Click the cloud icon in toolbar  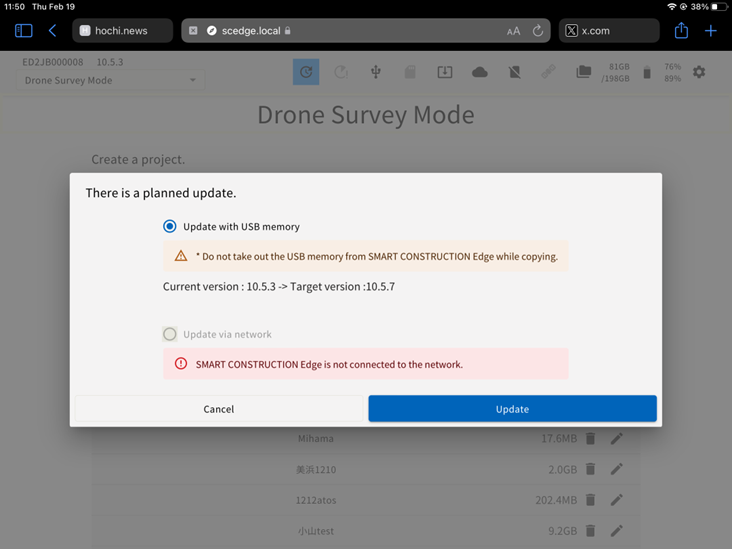pyautogui.click(x=480, y=72)
